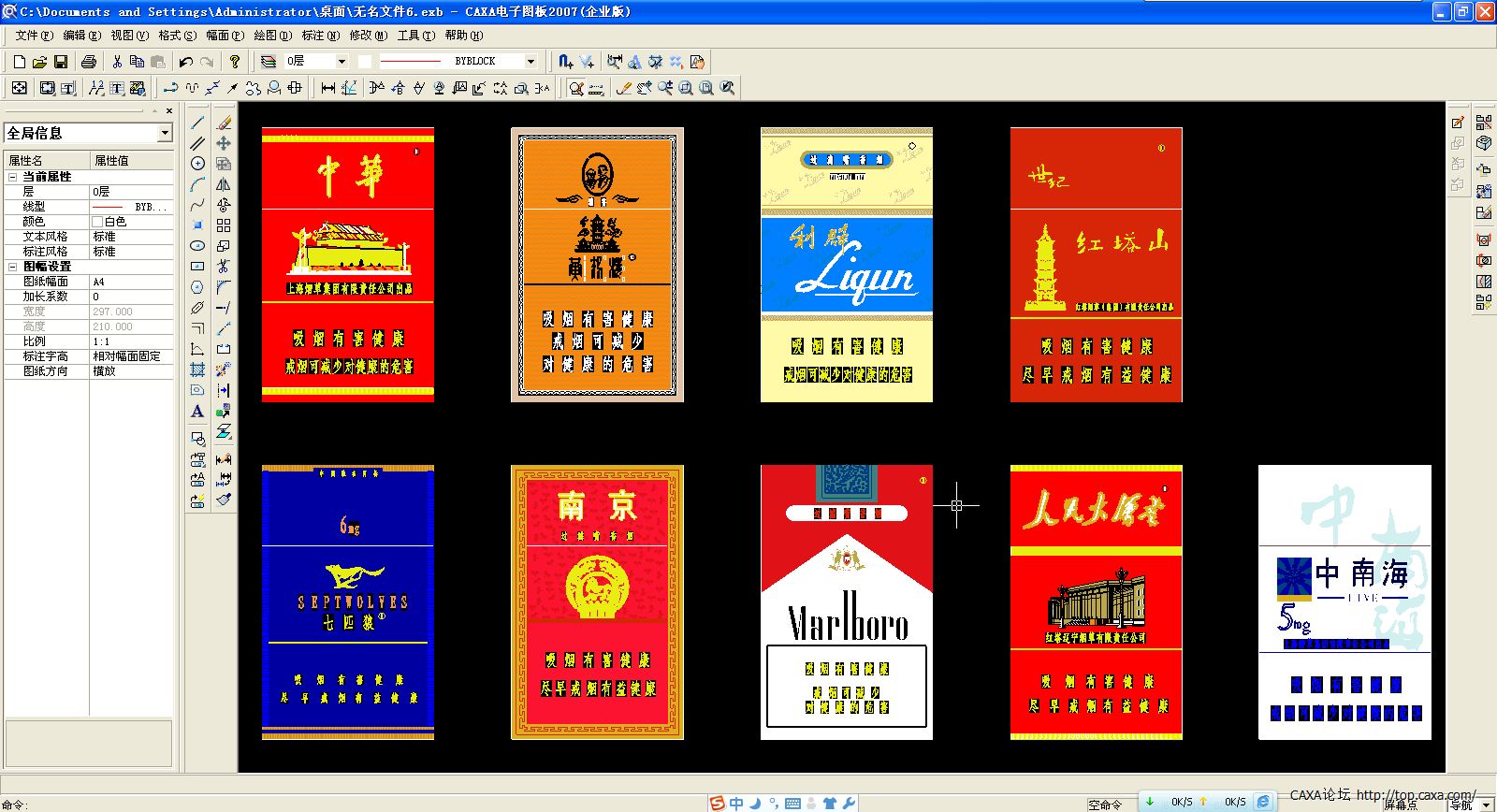Save the drawing with the floppy disk icon
The height and width of the screenshot is (812, 1497).
(x=61, y=62)
